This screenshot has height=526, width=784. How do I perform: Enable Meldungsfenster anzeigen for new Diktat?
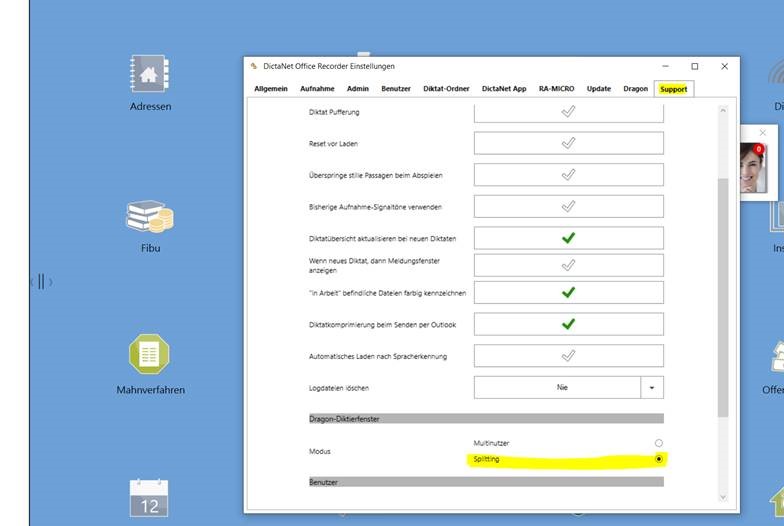point(568,265)
